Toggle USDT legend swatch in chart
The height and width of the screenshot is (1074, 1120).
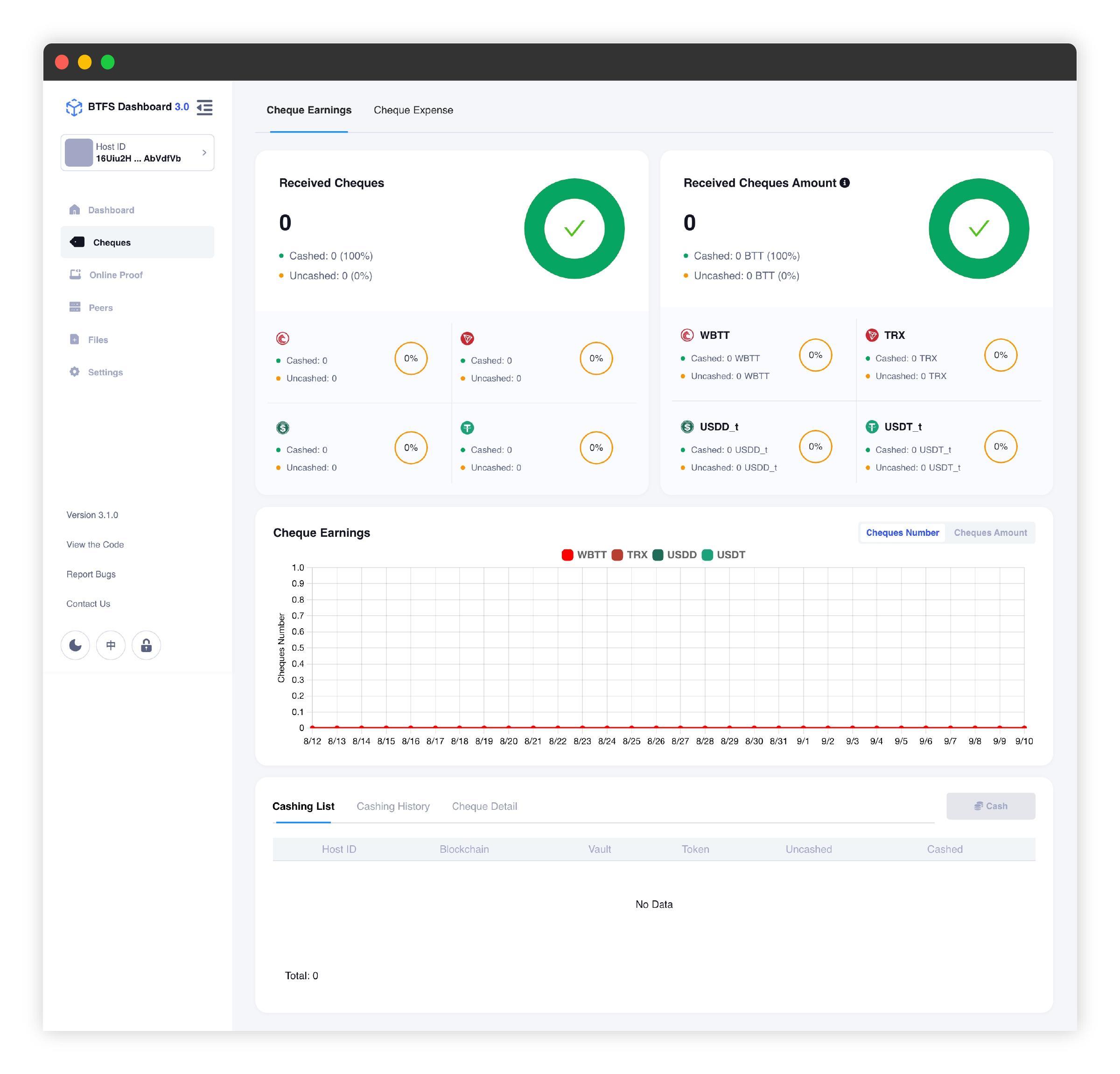tap(707, 555)
